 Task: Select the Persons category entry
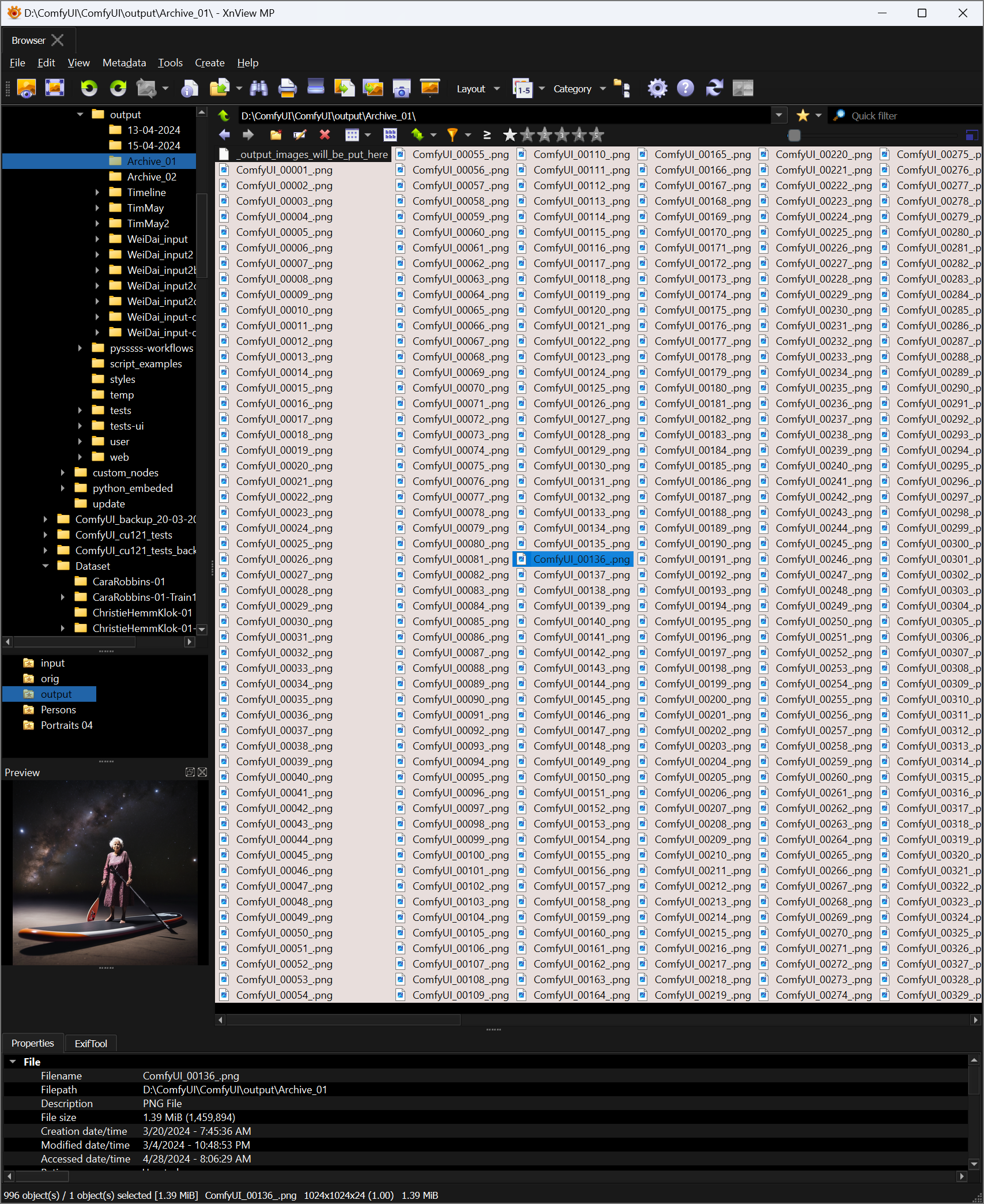pos(58,710)
